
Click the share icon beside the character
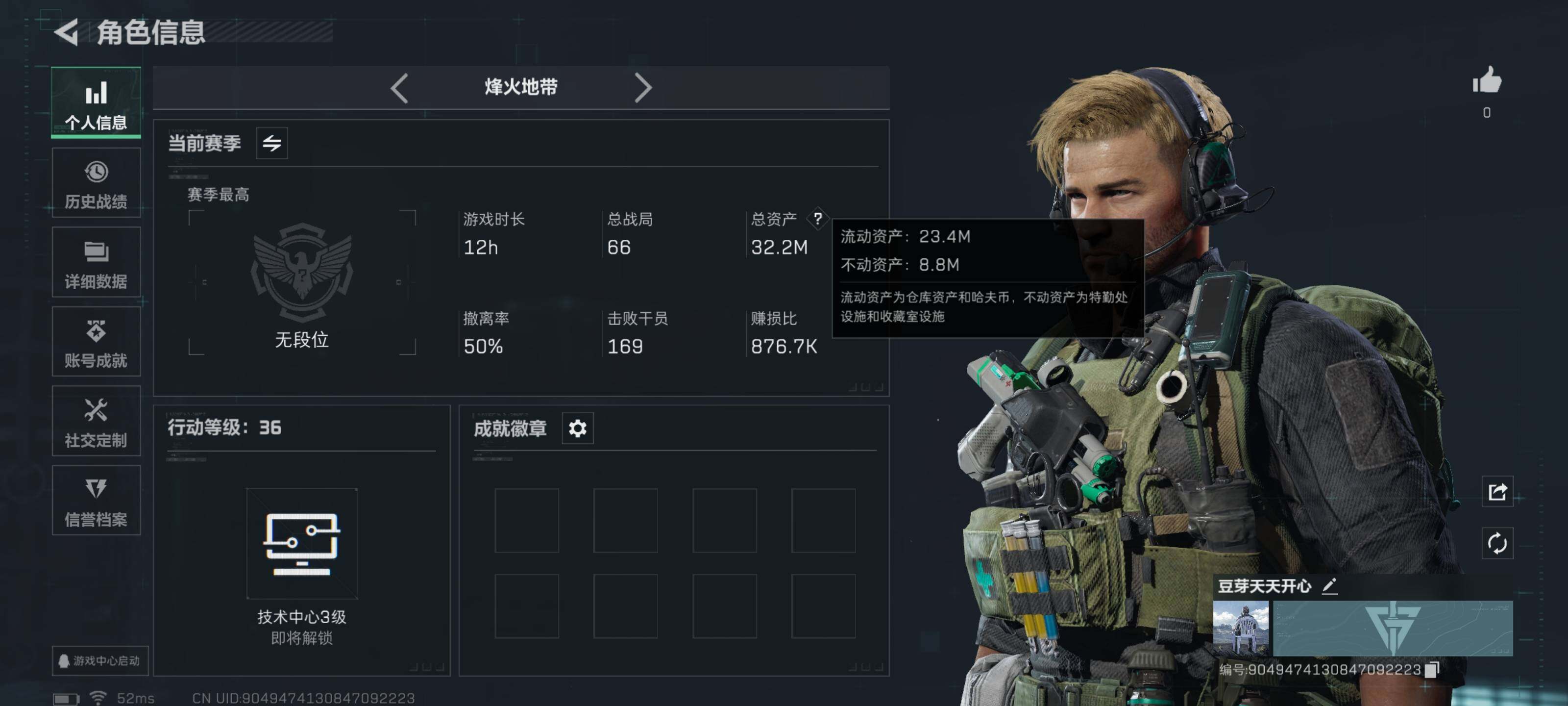point(1497,491)
